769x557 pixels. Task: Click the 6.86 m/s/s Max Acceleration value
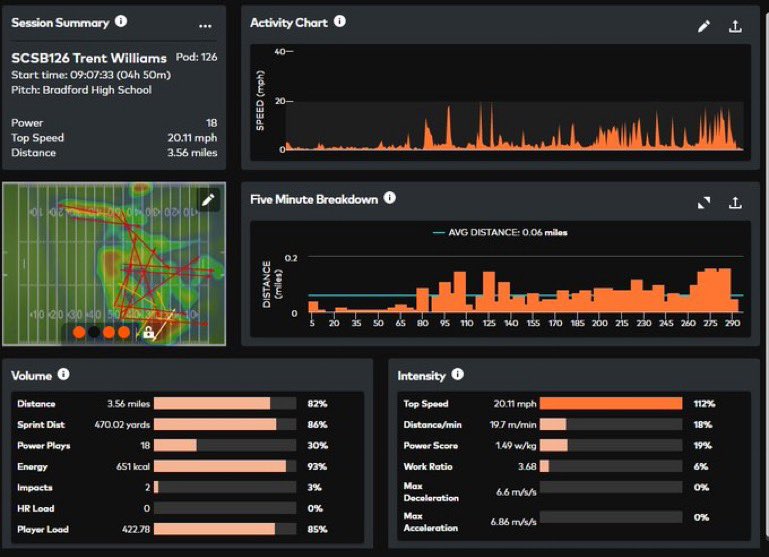pyautogui.click(x=513, y=522)
